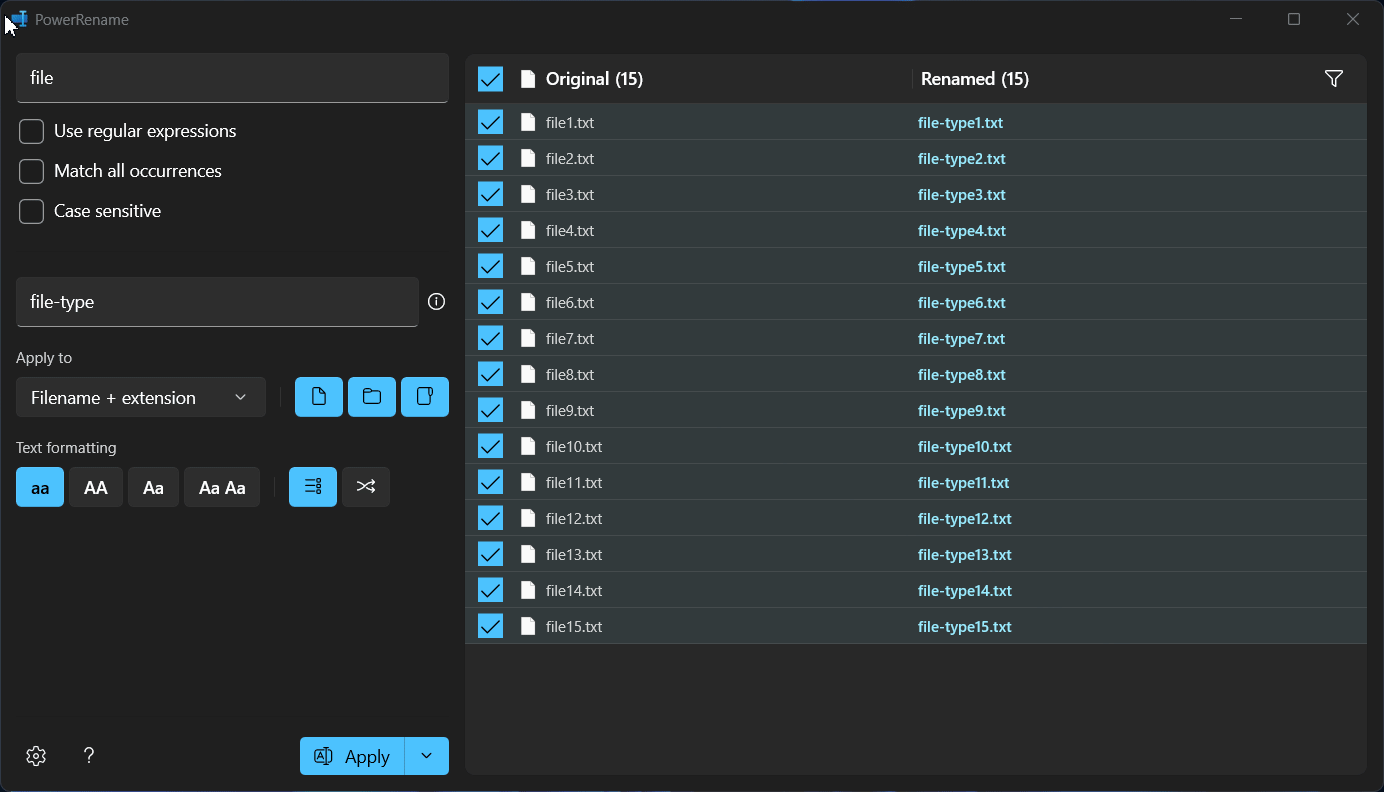Select title case 'Aa' formatting
Viewport: 1384px width, 792px height.
coord(153,487)
